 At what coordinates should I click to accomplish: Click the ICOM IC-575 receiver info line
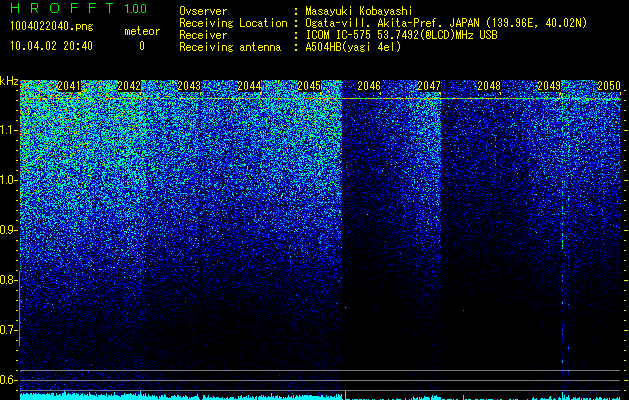(401, 35)
